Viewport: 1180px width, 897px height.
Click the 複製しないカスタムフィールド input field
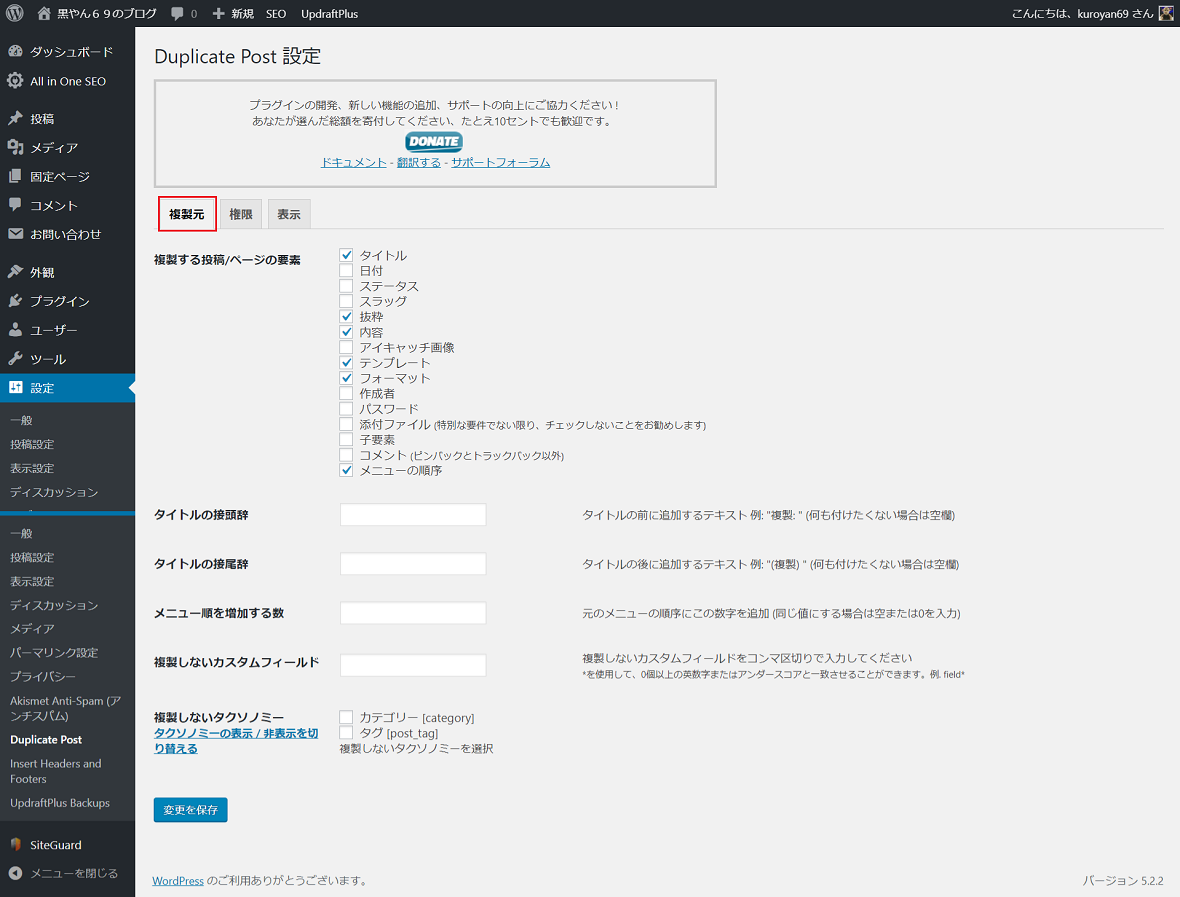[413, 665]
